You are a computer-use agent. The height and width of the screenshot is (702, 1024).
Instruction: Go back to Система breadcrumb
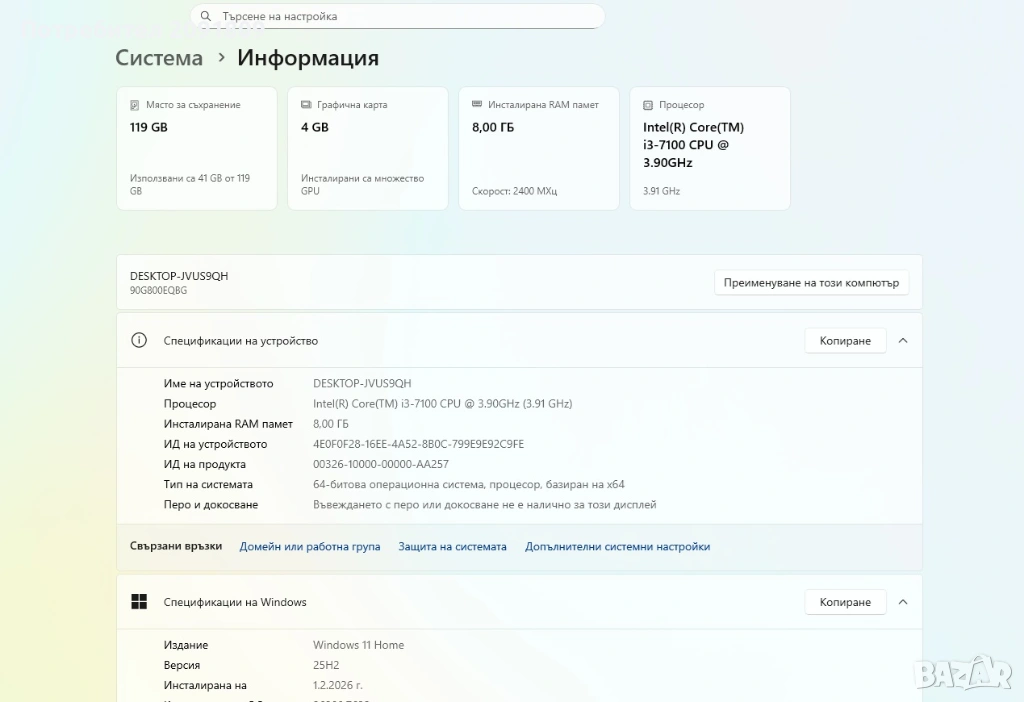(x=159, y=58)
